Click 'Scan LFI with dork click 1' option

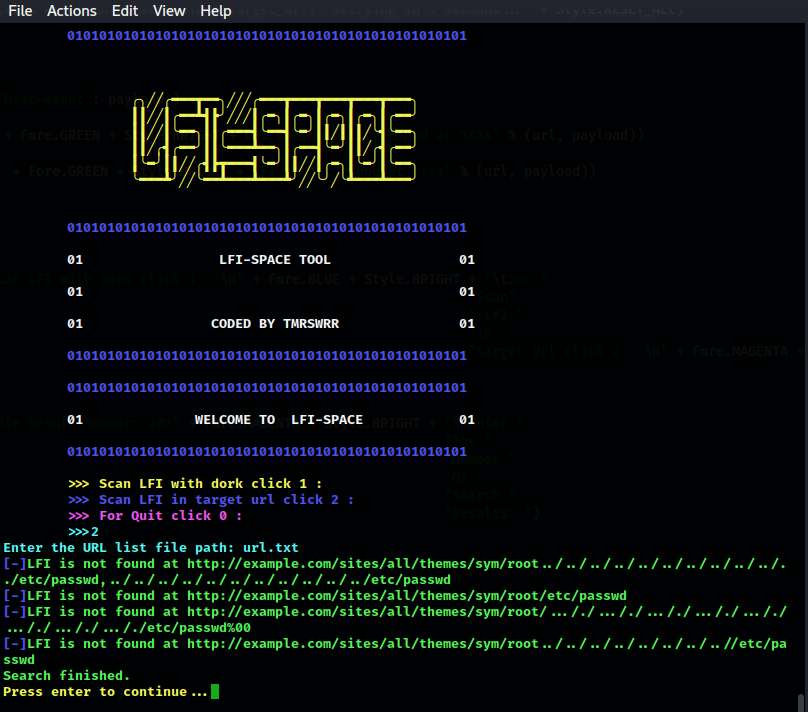pos(195,484)
